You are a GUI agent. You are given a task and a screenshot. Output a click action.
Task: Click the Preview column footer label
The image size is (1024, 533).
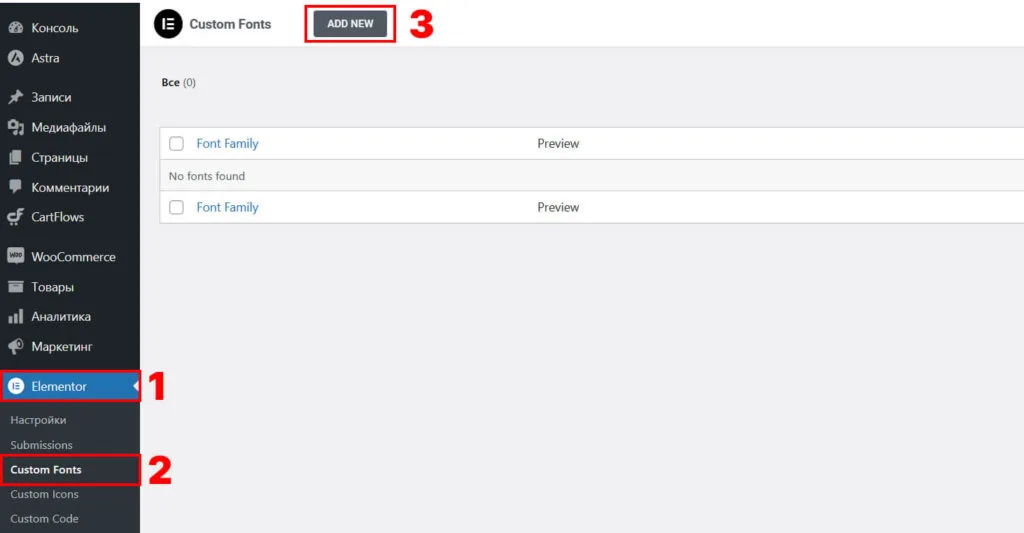point(558,207)
